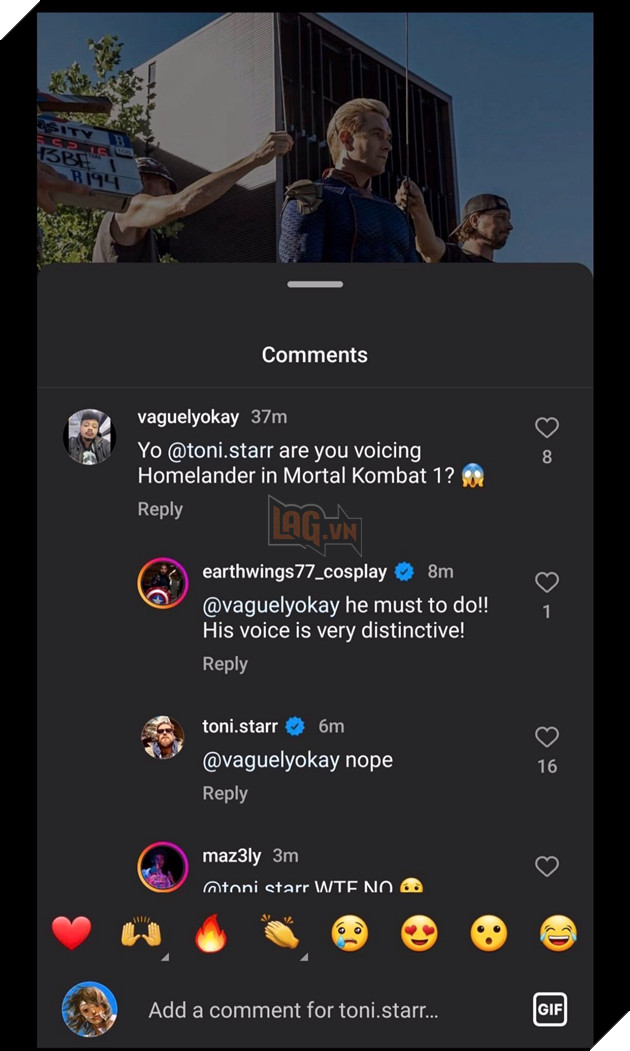Reply to vaguelyokay's comment

click(160, 509)
